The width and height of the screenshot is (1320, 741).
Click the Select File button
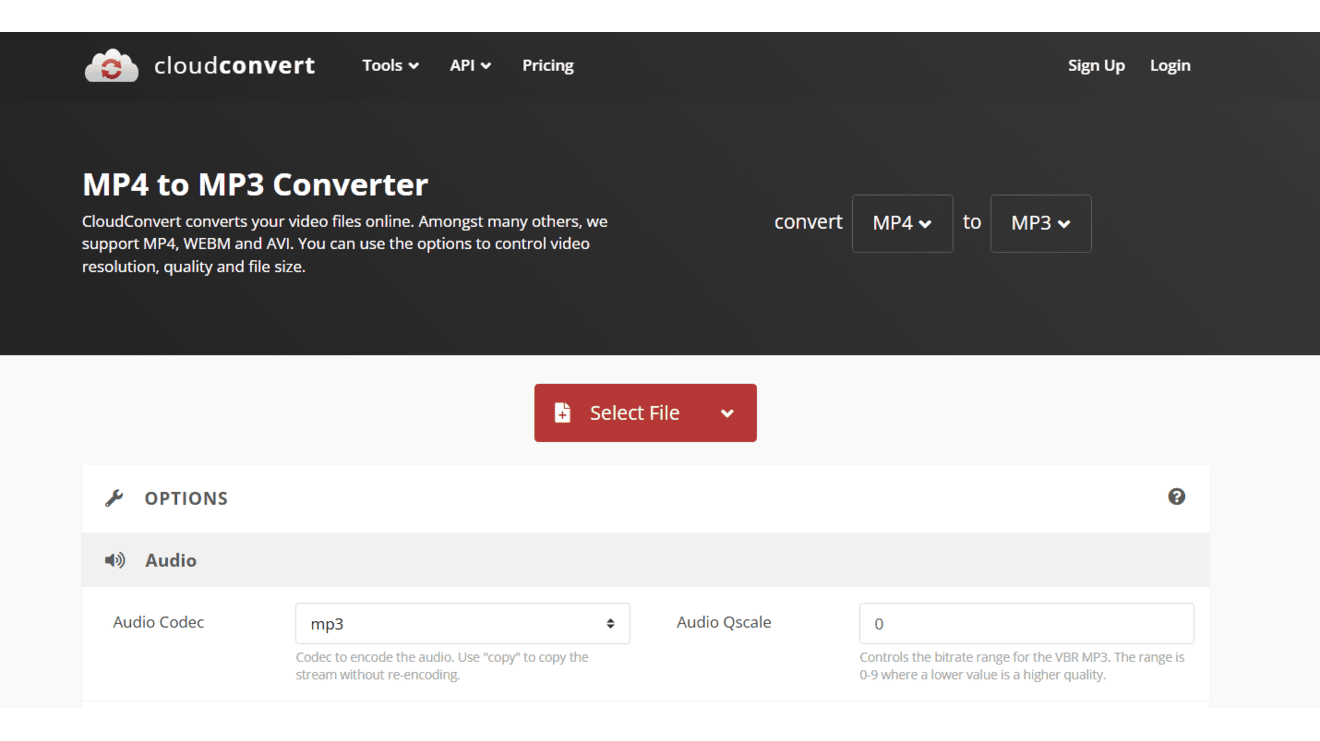pos(634,412)
